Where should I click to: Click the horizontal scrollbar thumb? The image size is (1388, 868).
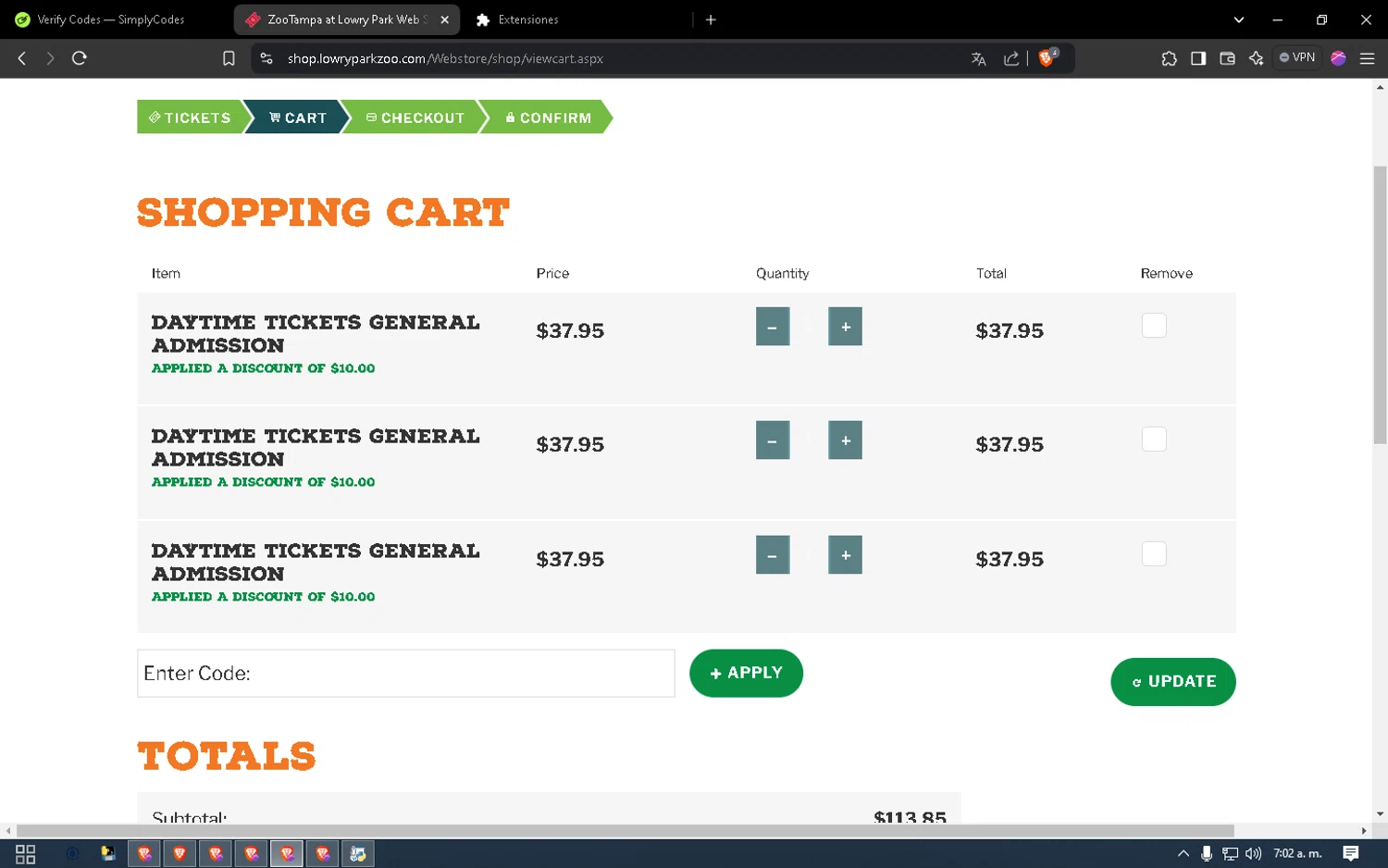coord(626,830)
